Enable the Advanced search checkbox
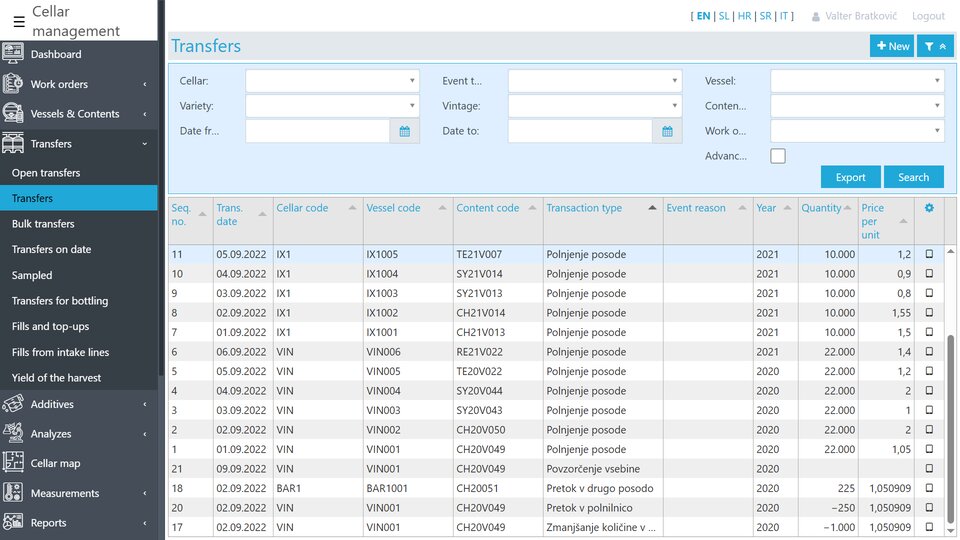 (778, 156)
